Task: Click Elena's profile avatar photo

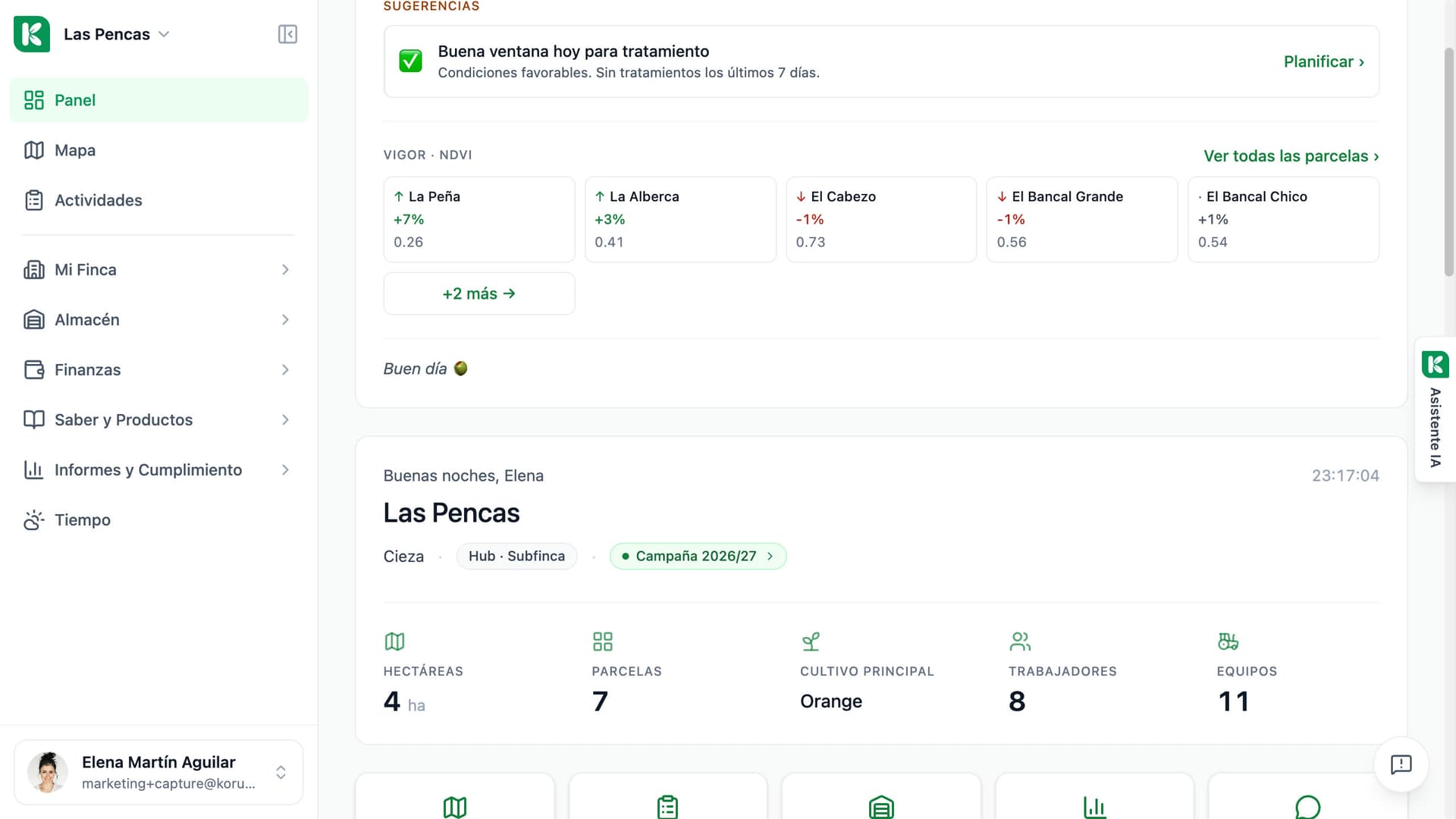Action: click(48, 772)
